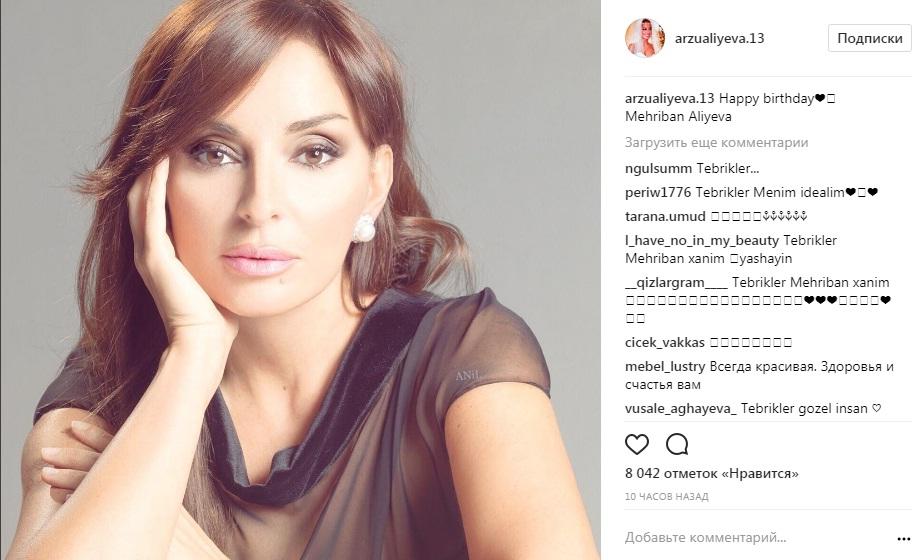Load more comments via Загрузить еще комментарии
Image resolution: width=916 pixels, height=560 pixels.
point(716,142)
